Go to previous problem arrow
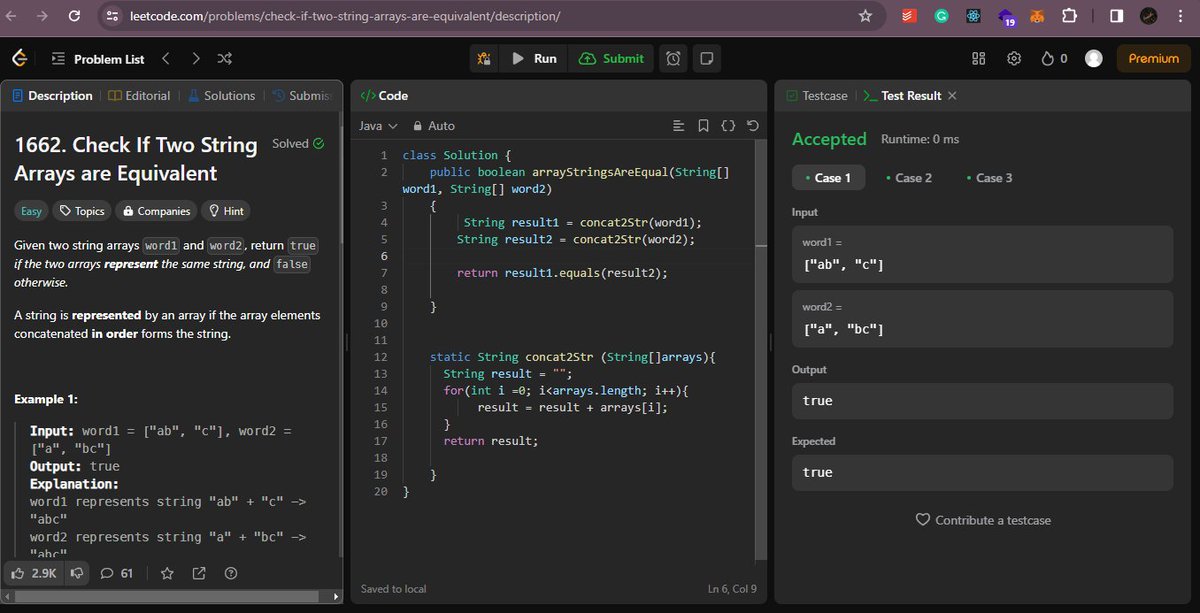 pos(166,59)
